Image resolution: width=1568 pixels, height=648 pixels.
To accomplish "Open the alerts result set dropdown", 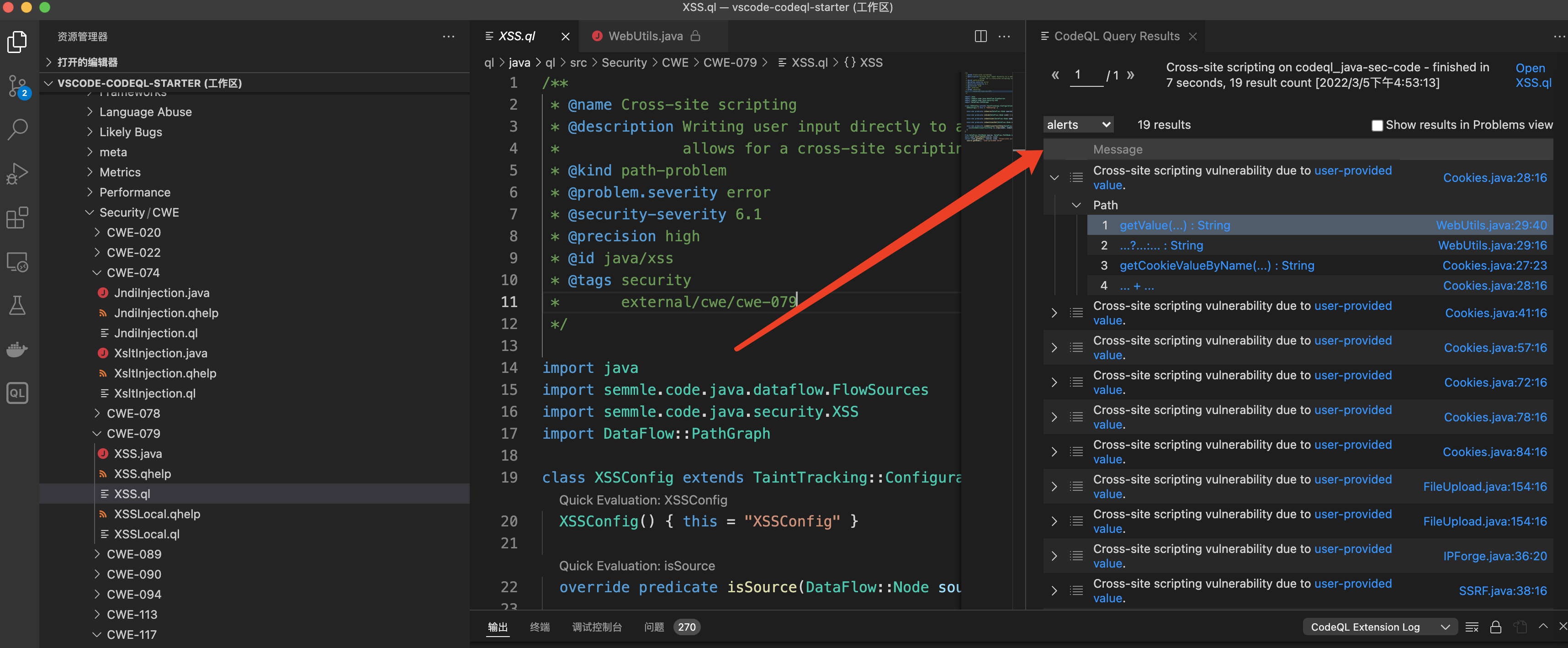I will [x=1079, y=125].
